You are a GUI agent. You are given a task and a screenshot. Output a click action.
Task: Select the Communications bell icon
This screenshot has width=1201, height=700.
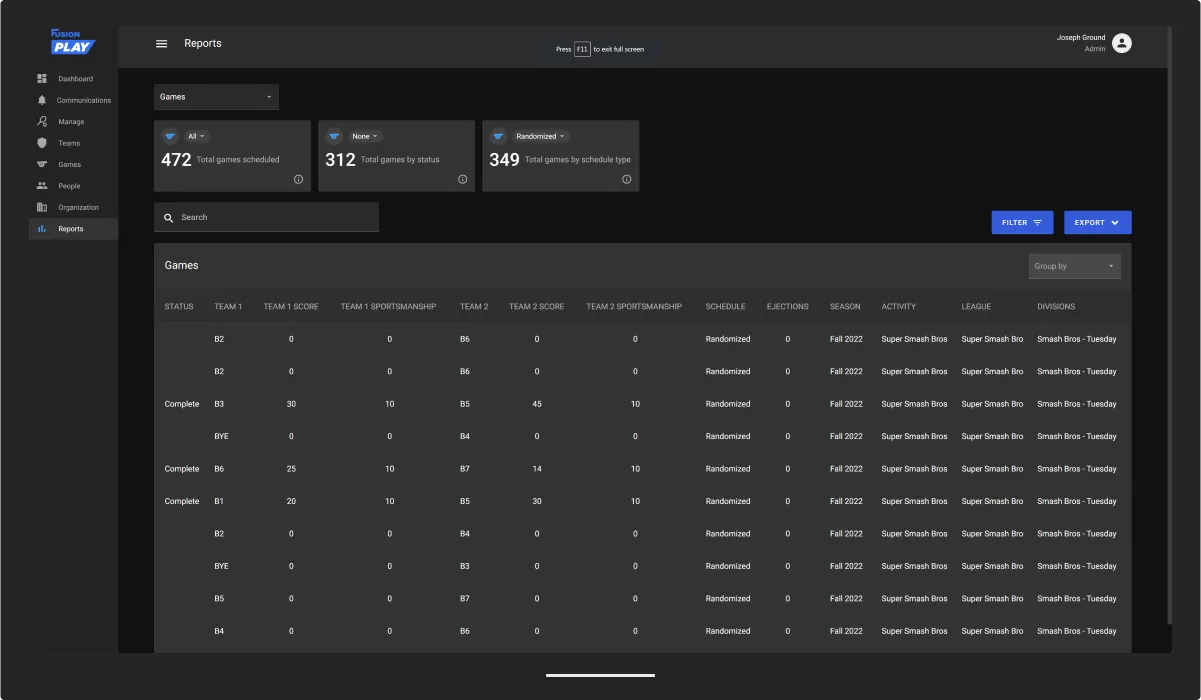click(42, 100)
